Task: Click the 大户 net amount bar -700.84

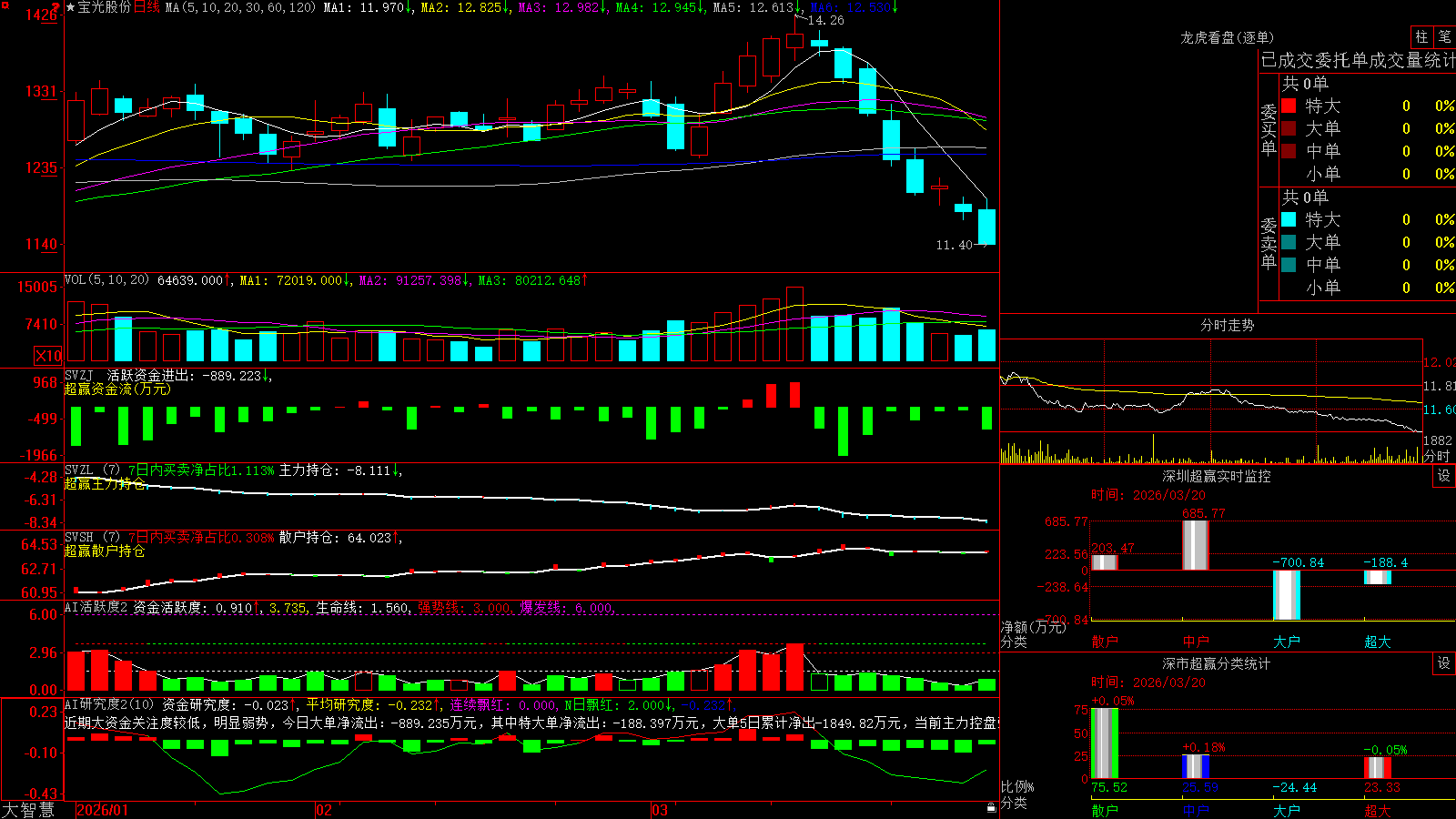Action: click(x=1287, y=595)
